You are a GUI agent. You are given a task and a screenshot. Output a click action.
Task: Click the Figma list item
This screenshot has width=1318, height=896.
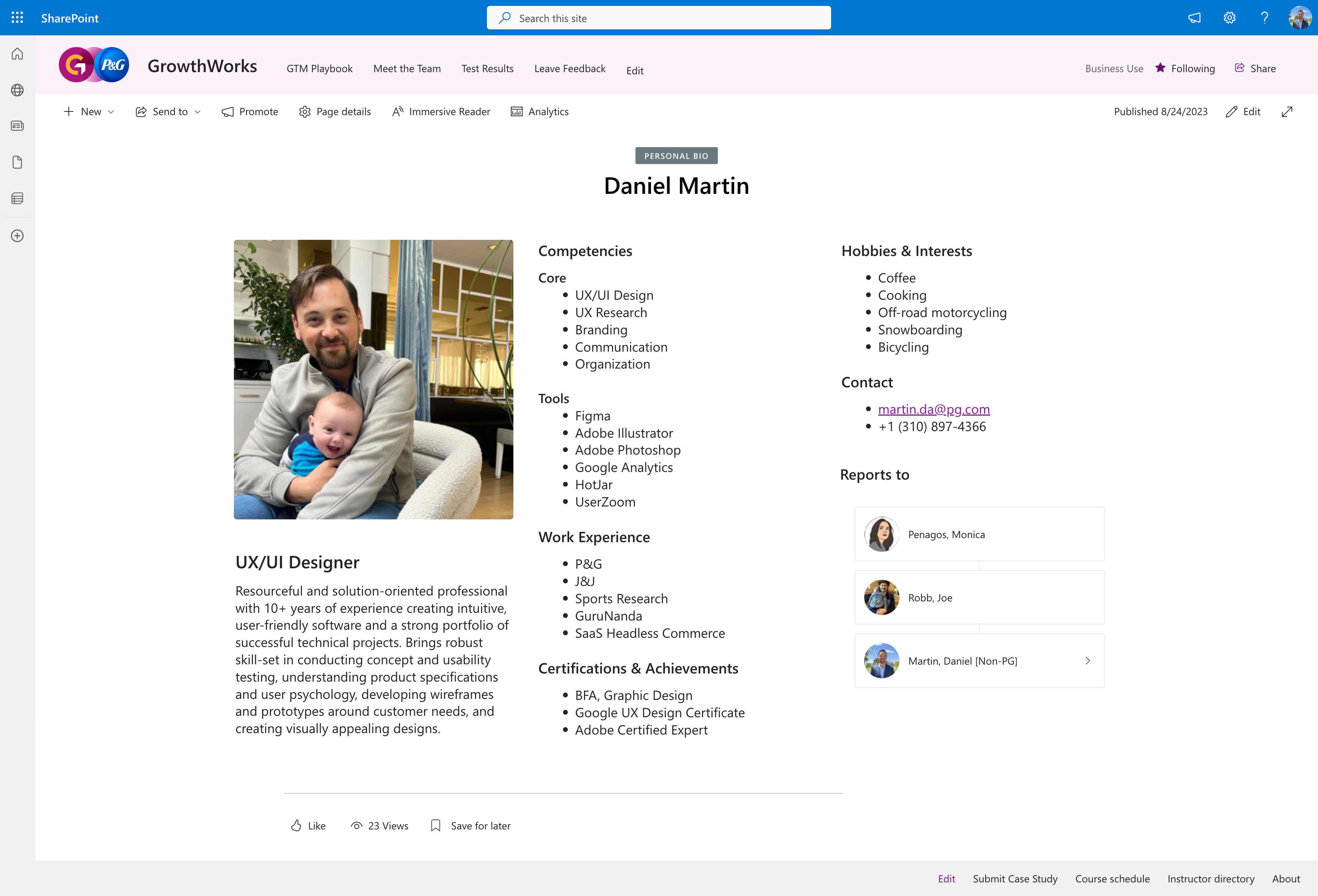pyautogui.click(x=593, y=416)
